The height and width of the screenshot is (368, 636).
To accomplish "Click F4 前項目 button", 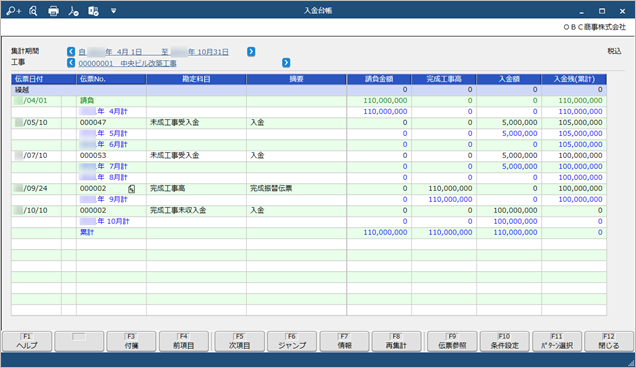I will coord(183,342).
